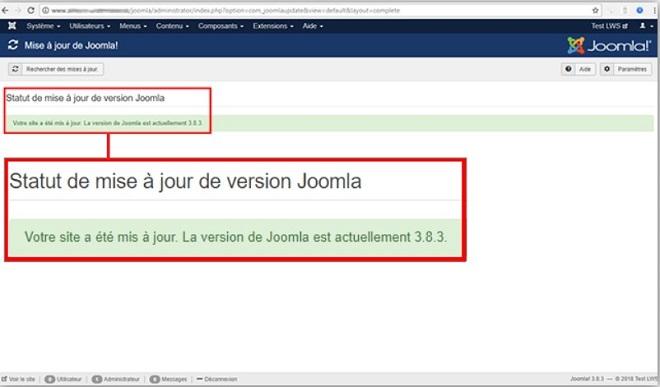The width and height of the screenshot is (660, 387).
Task: Click Rechercher des mises à jour button
Action: click(56, 69)
